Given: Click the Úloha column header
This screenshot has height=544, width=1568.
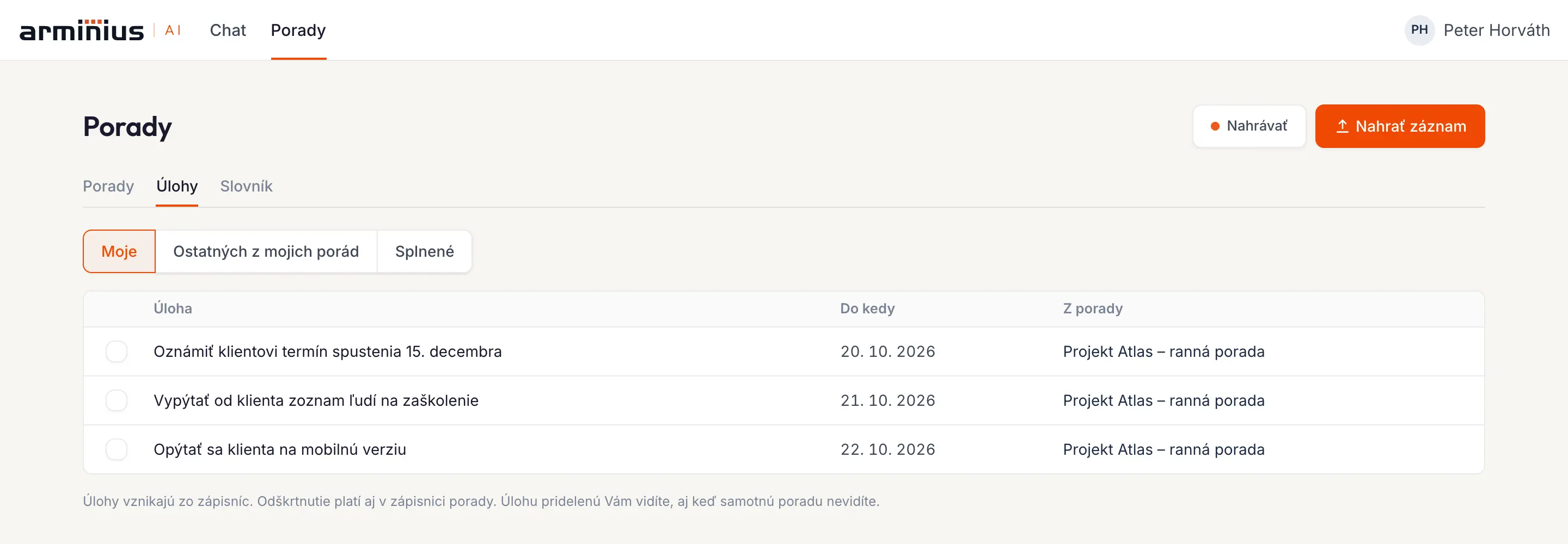Looking at the screenshot, I should tap(173, 308).
